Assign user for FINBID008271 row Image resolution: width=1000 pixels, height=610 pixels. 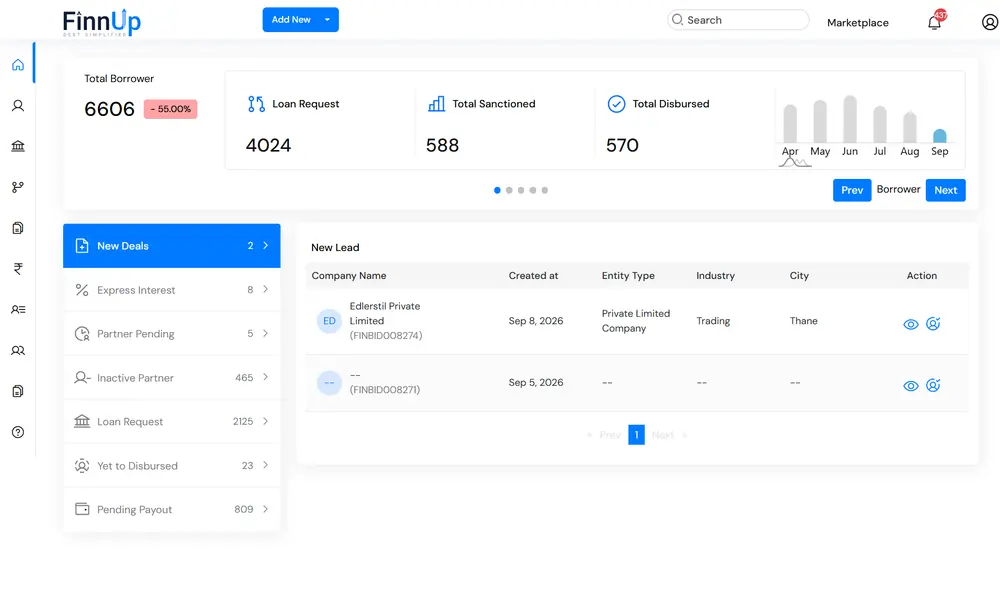933,385
